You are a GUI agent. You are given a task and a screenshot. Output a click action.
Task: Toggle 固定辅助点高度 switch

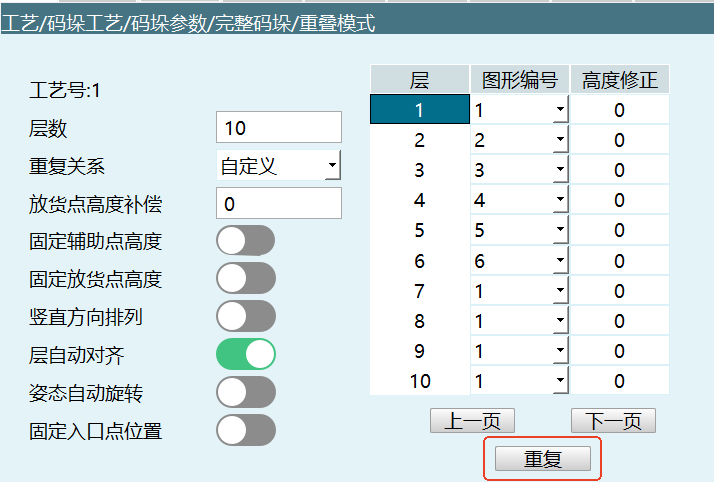(x=245, y=241)
